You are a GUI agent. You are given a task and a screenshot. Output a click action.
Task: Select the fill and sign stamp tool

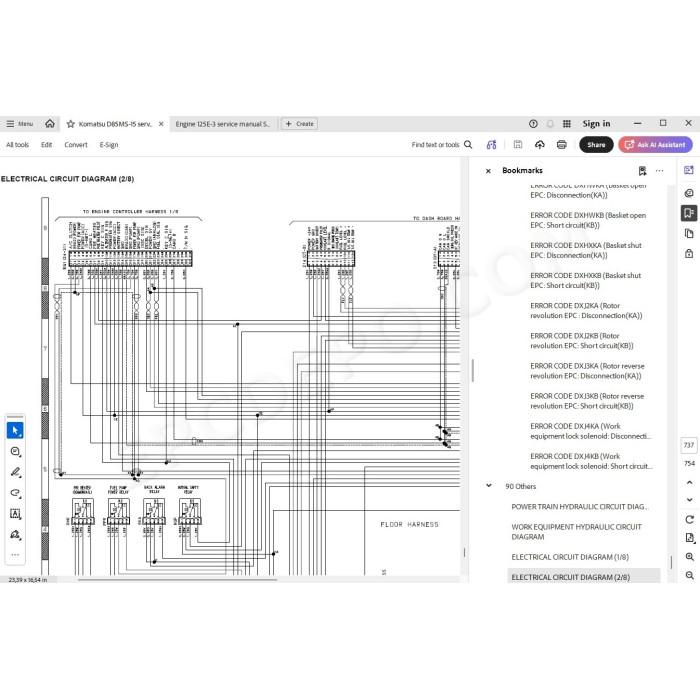(15, 534)
